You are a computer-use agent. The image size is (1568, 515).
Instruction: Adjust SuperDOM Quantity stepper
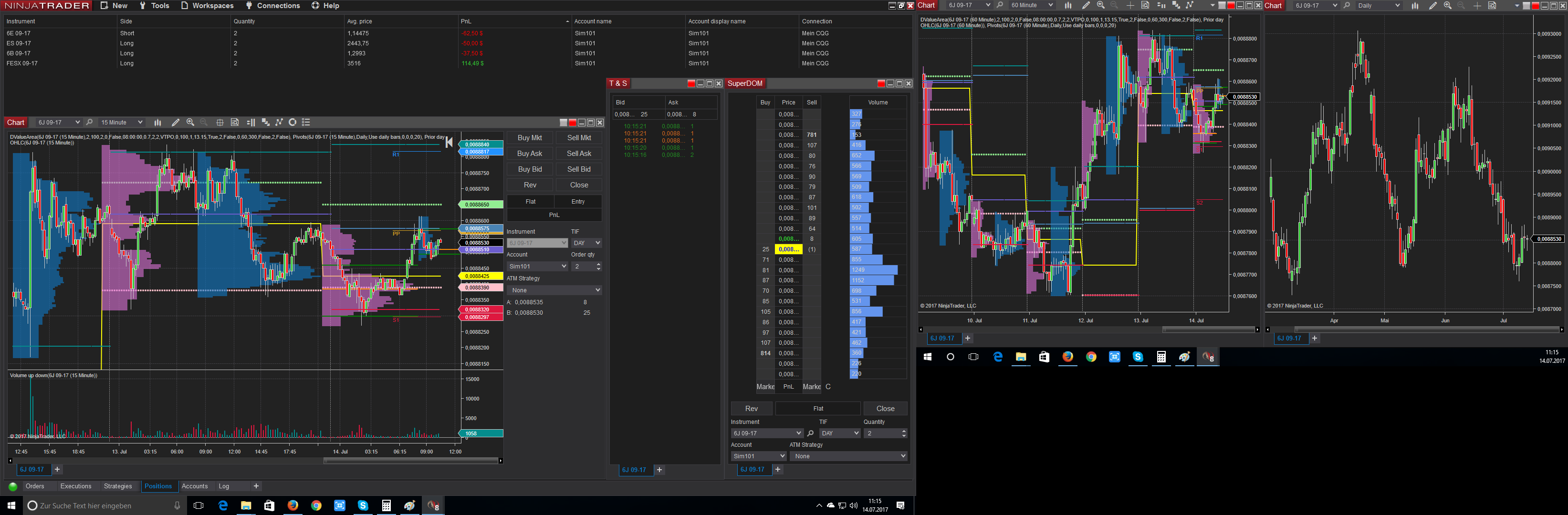(903, 433)
